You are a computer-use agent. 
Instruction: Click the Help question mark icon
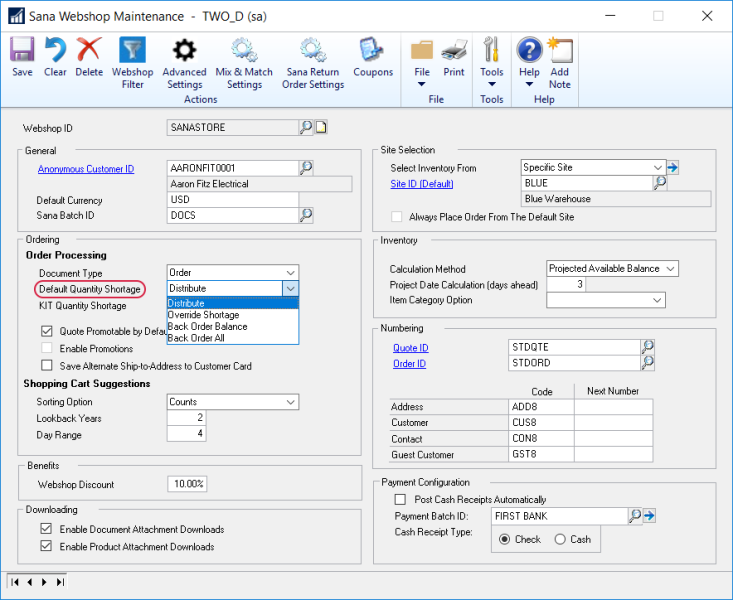point(529,50)
